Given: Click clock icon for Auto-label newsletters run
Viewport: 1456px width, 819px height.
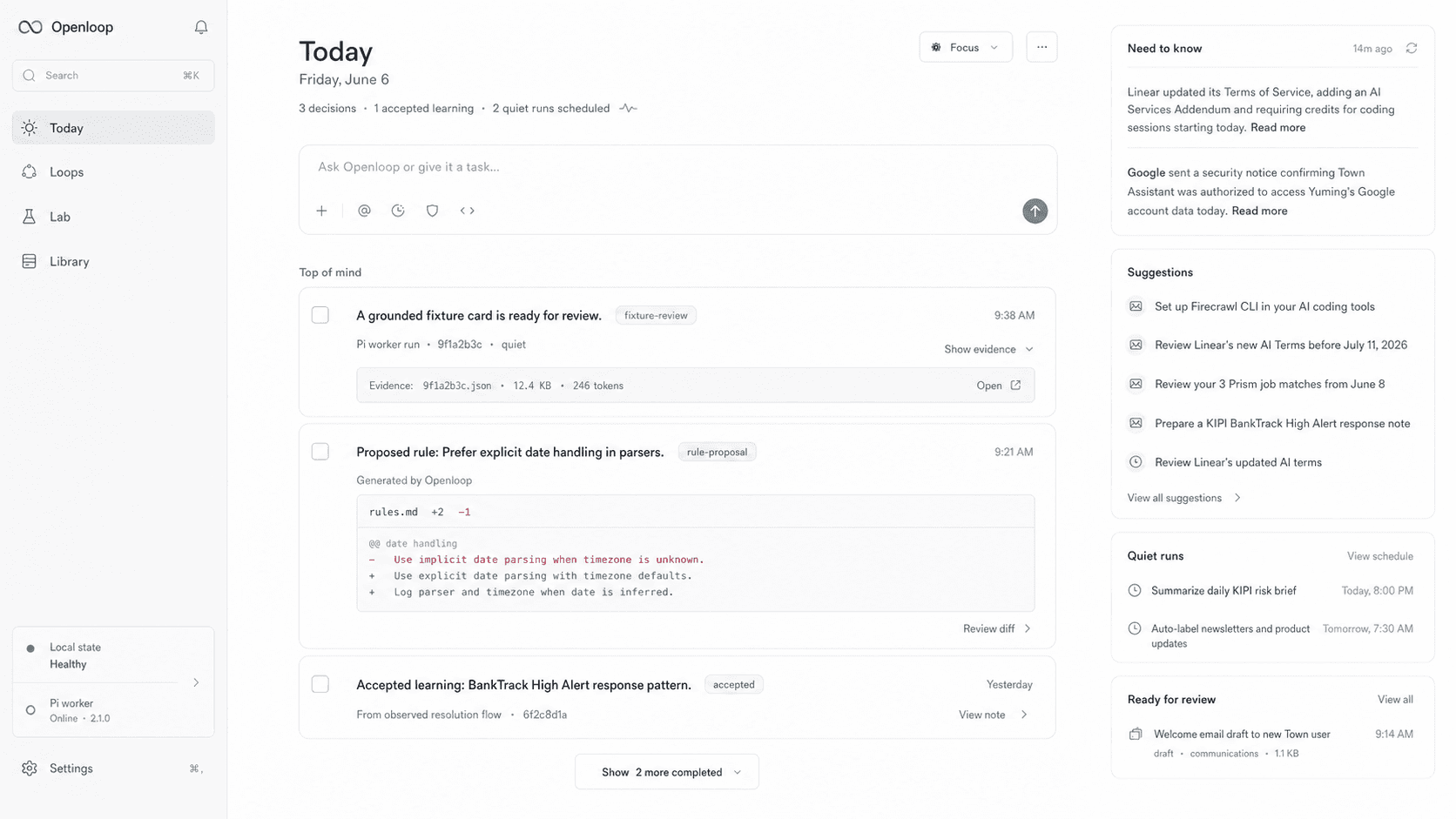Looking at the screenshot, I should (1135, 628).
